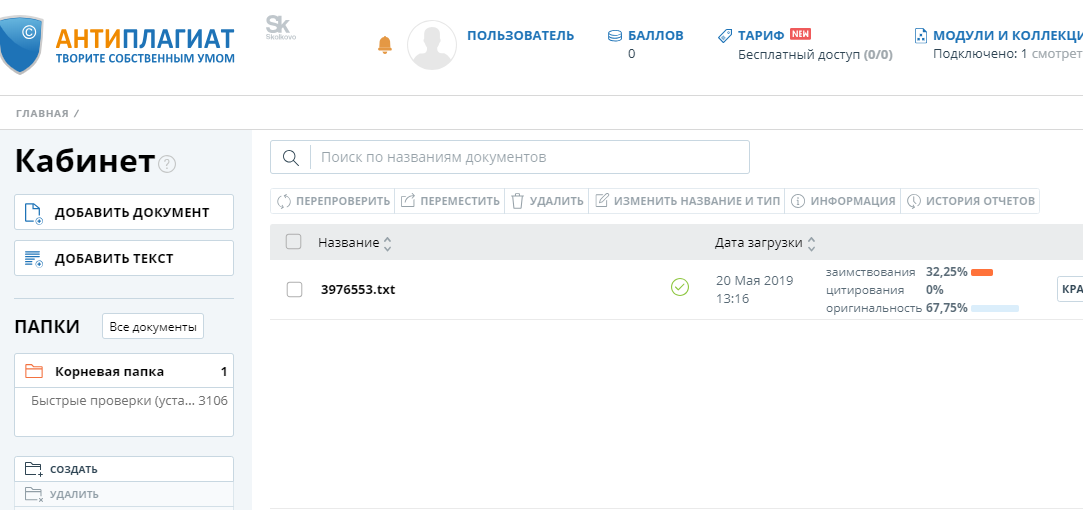The width and height of the screenshot is (1083, 510).
Task: Toggle the select-all checkbox in table header
Action: click(x=293, y=241)
